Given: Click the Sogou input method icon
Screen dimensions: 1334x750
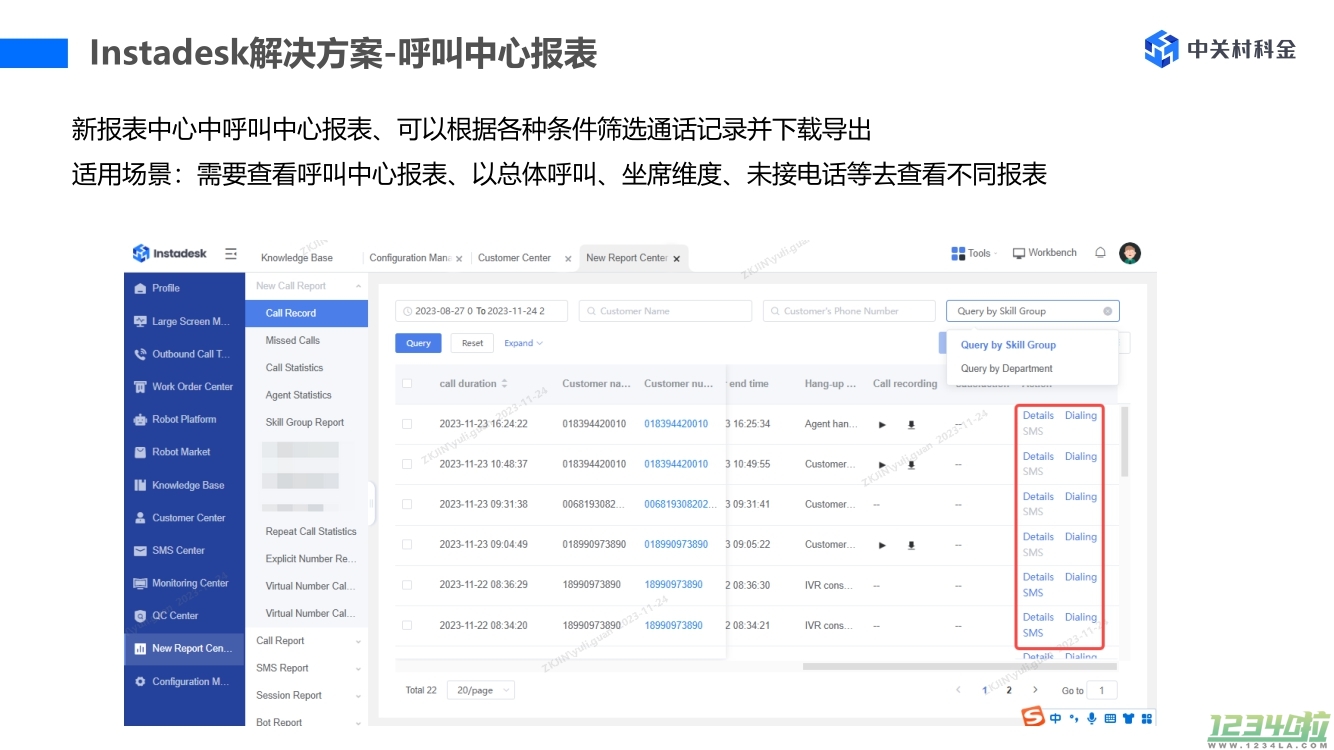Looking at the screenshot, I should tap(1032, 717).
